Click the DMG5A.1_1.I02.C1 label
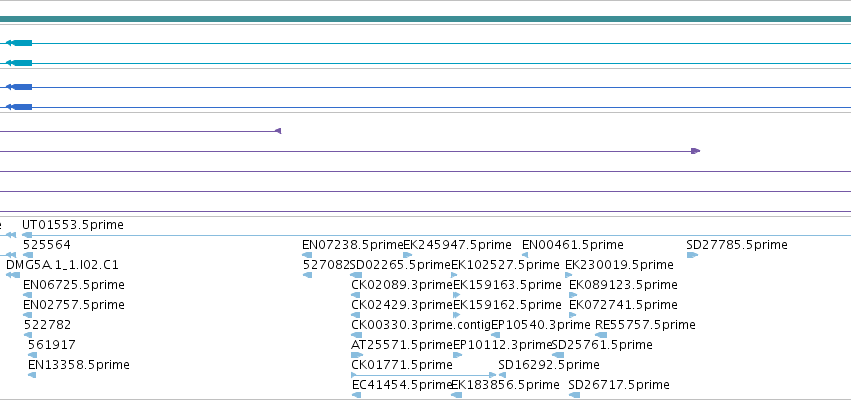This screenshot has width=851, height=400. pyautogui.click(x=62, y=265)
